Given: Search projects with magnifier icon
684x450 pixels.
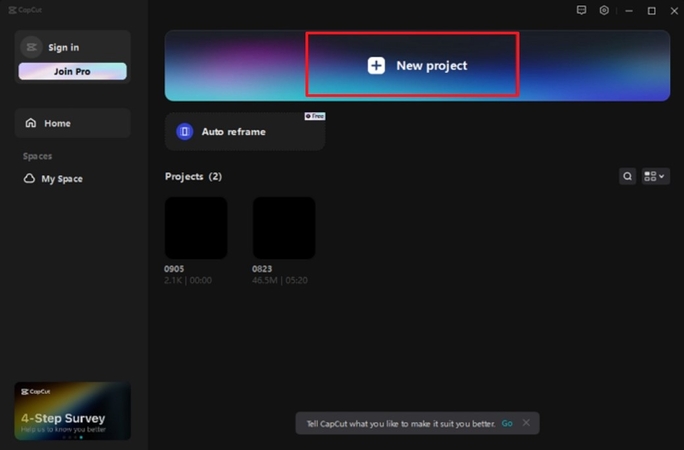Looking at the screenshot, I should [627, 176].
